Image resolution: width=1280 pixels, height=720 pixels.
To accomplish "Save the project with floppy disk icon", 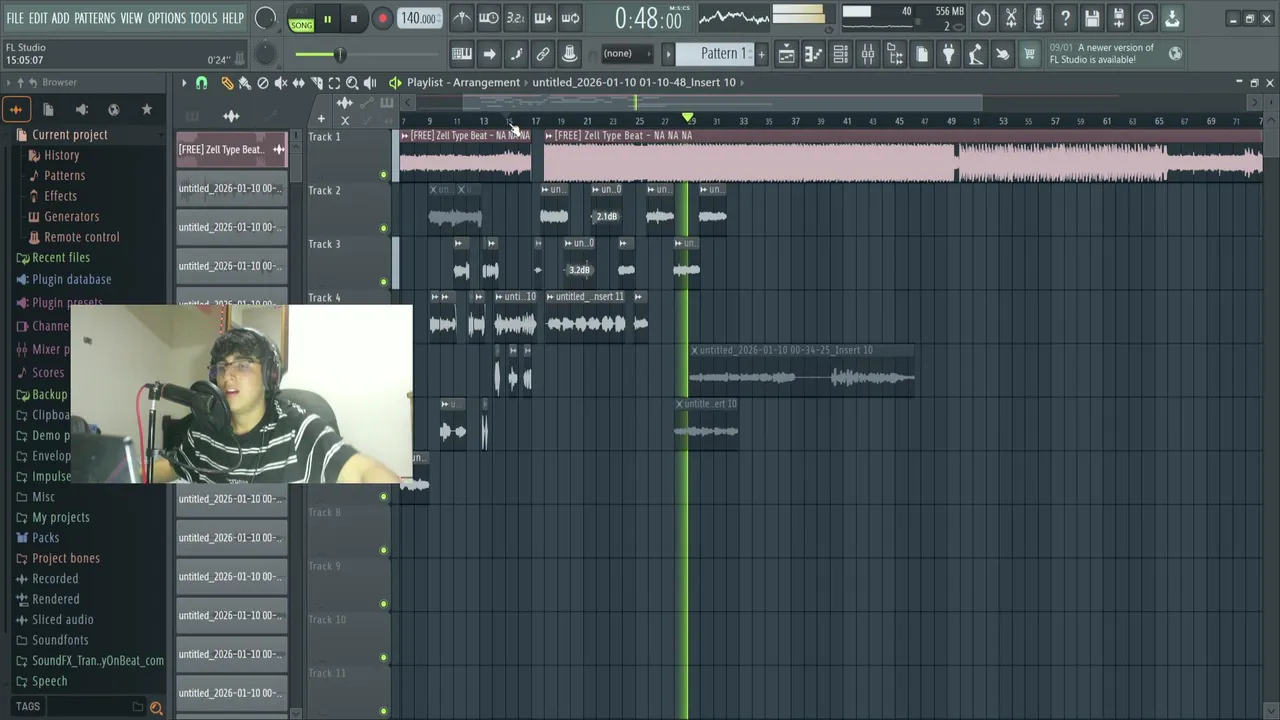I will 1092,18.
